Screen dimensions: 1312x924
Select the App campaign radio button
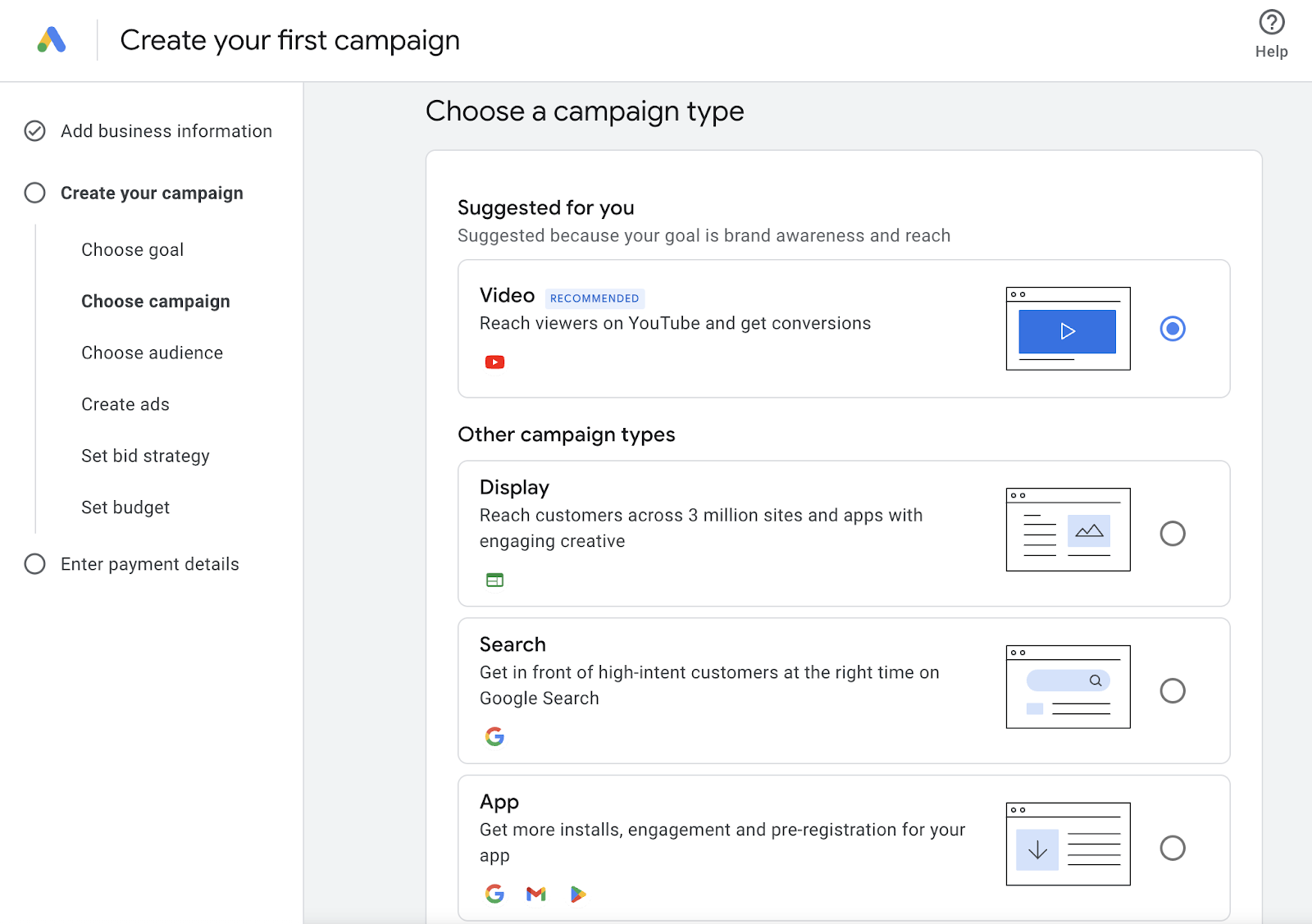coord(1173,848)
